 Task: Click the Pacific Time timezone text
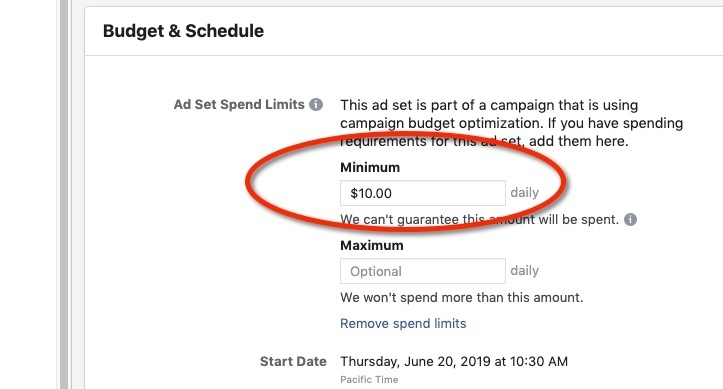[369, 379]
